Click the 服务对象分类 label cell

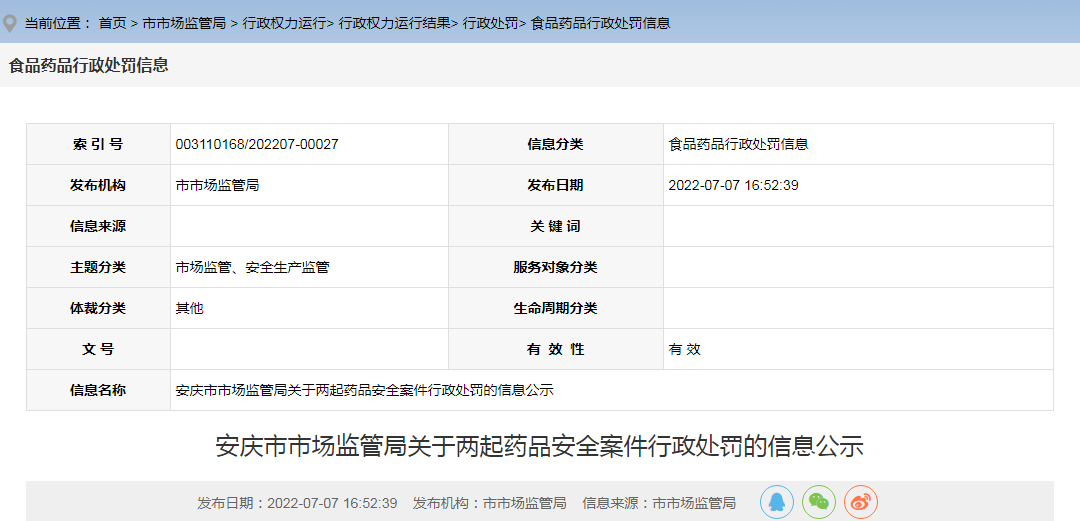pos(556,267)
